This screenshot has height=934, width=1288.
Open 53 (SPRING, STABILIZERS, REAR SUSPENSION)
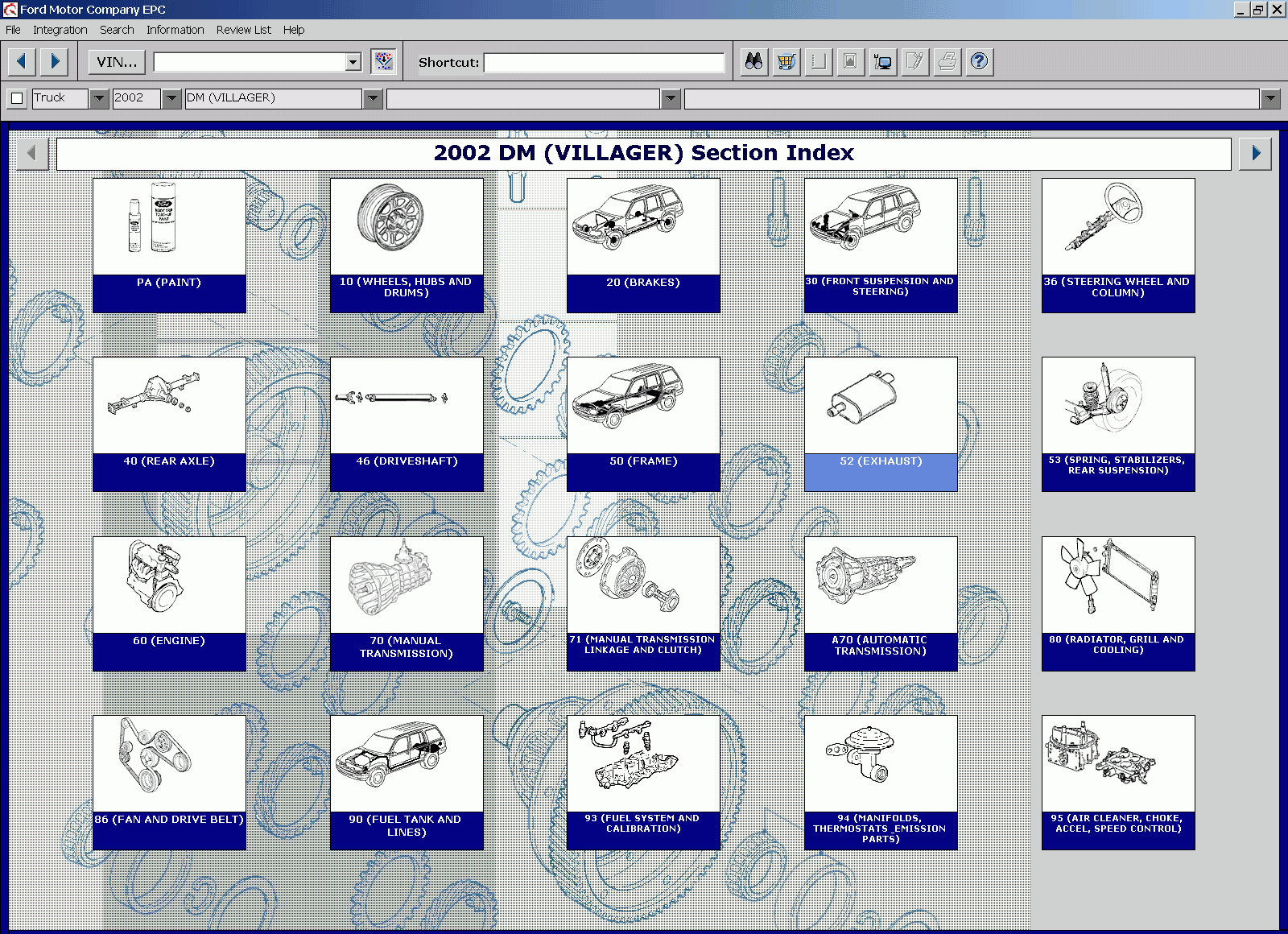[1118, 424]
